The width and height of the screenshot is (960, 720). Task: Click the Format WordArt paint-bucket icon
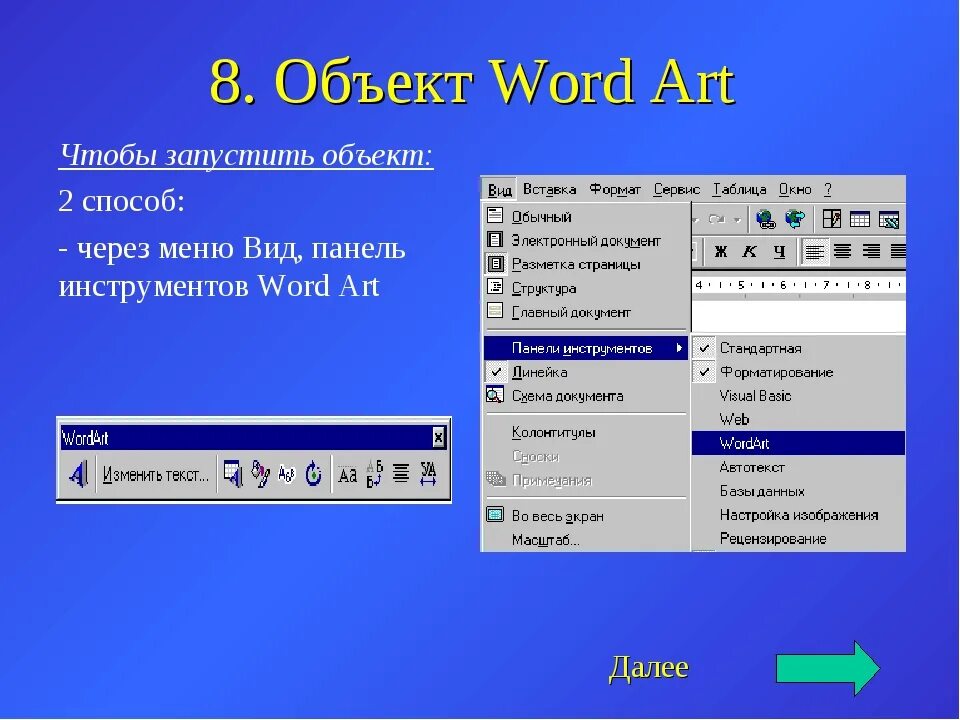click(x=260, y=474)
